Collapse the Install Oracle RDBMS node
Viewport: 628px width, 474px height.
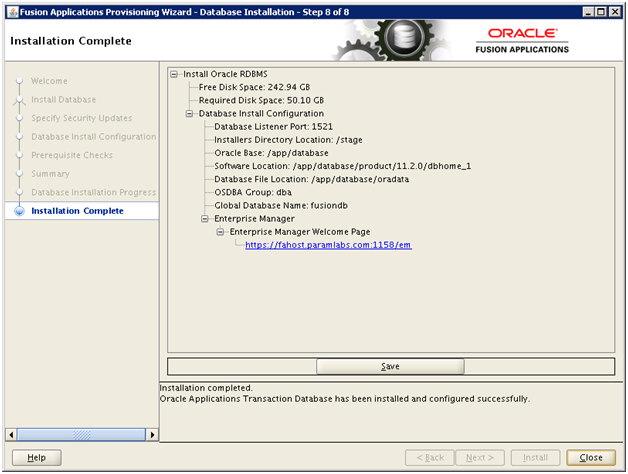(174, 74)
